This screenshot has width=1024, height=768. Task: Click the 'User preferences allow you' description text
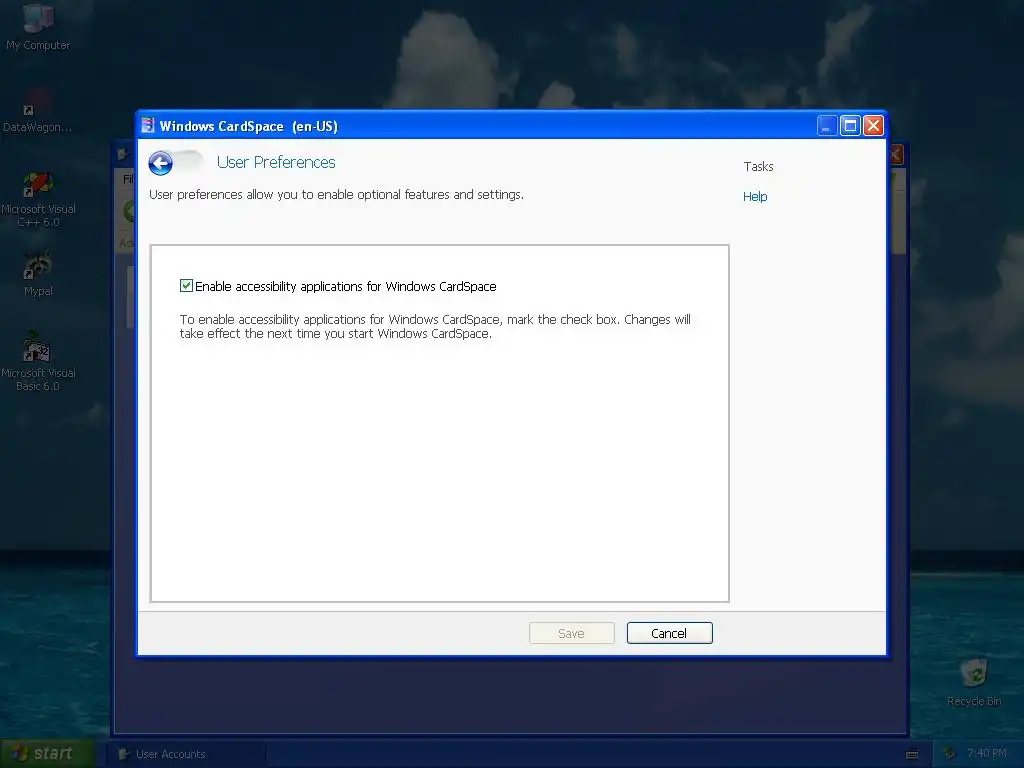pyautogui.click(x=336, y=195)
